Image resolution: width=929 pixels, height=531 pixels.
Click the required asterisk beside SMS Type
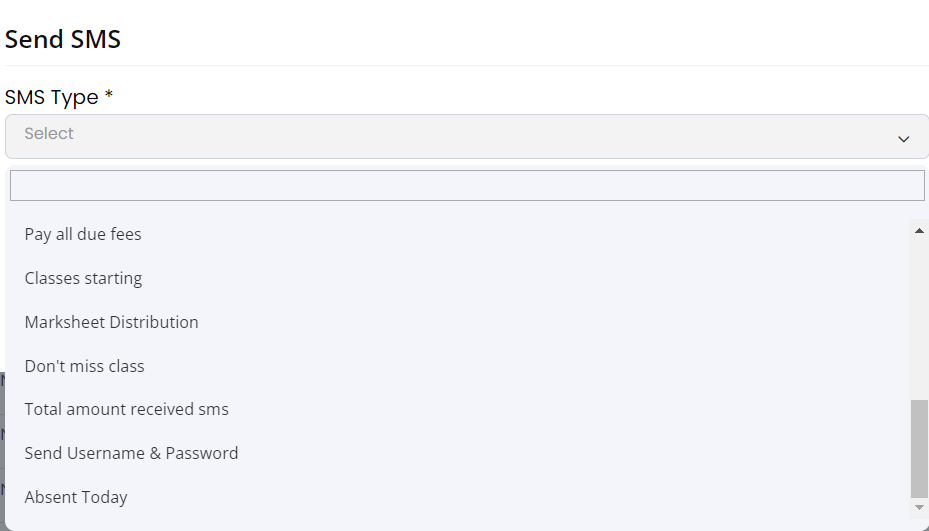pyautogui.click(x=109, y=96)
